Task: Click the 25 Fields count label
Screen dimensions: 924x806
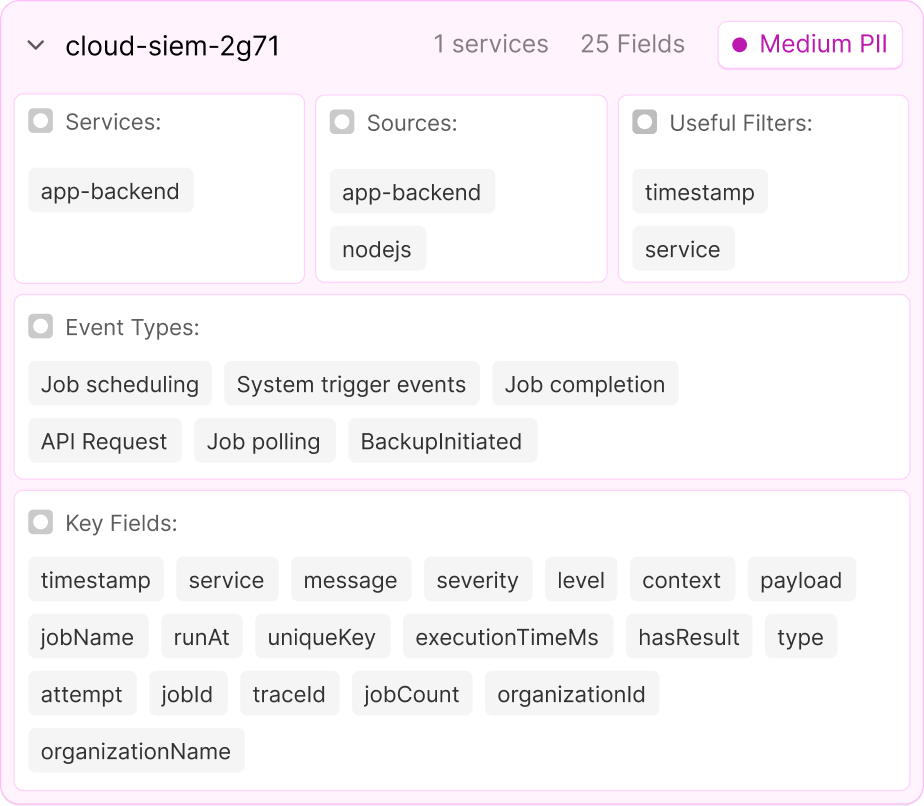Action: (632, 45)
